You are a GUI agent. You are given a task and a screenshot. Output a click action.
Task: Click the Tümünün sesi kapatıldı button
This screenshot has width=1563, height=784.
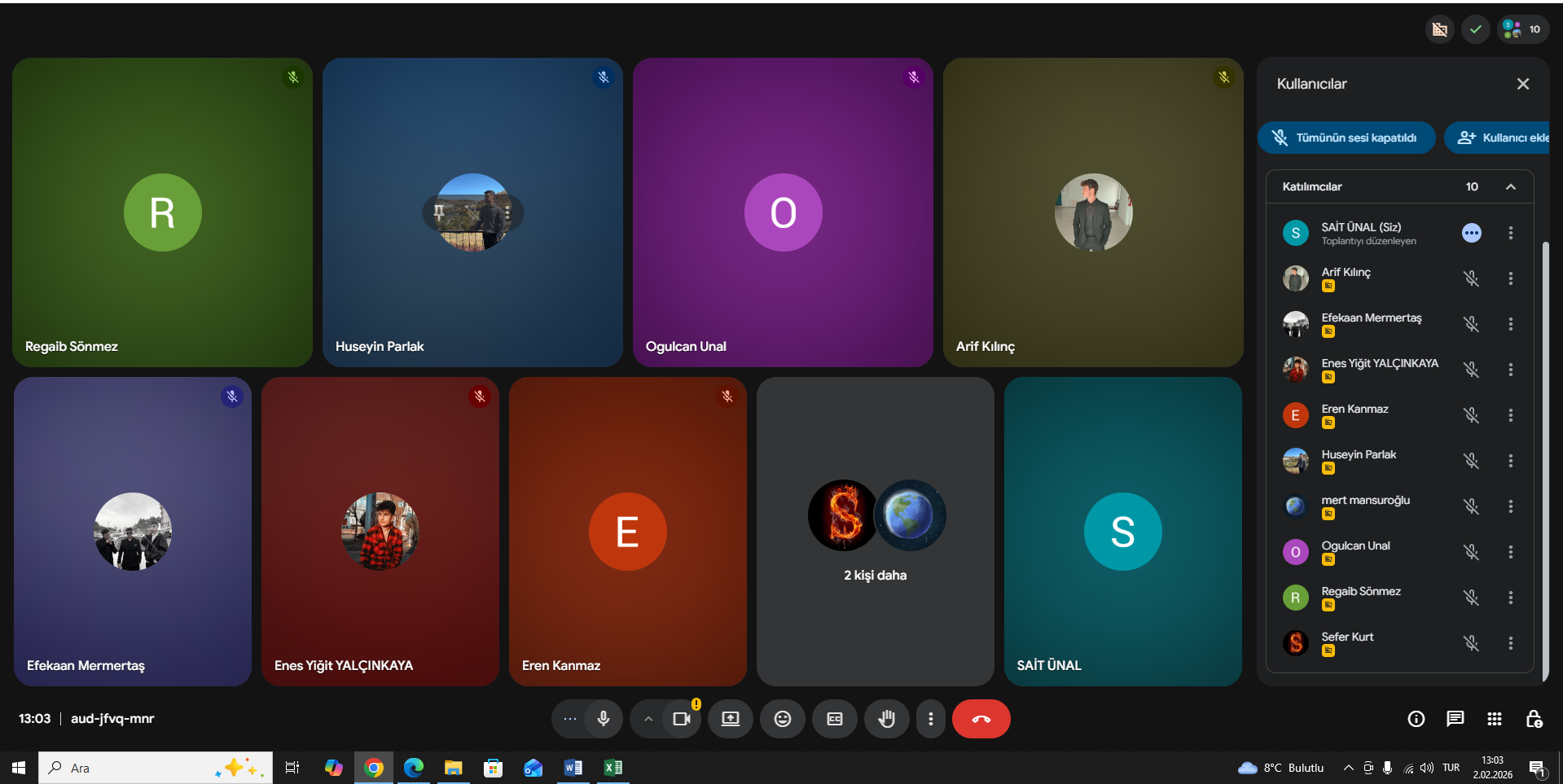(x=1346, y=138)
